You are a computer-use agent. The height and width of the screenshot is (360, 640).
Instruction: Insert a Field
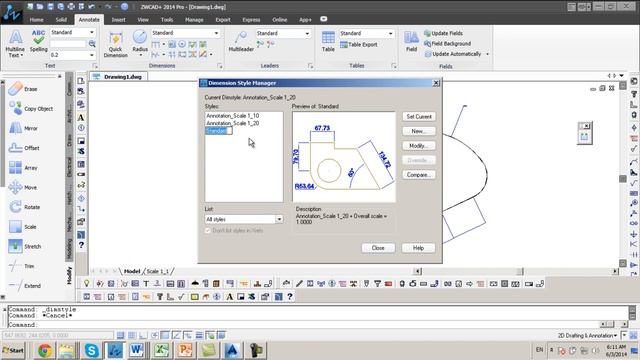[x=411, y=41]
